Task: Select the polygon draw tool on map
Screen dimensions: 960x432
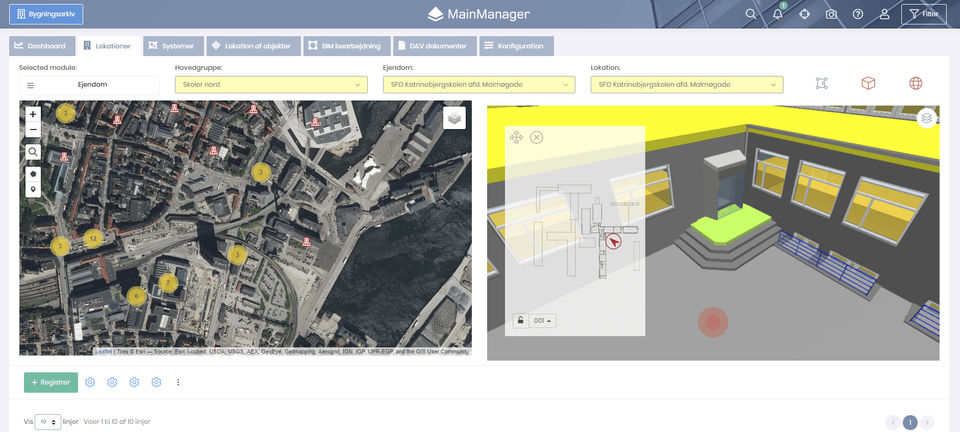Action: [33, 173]
